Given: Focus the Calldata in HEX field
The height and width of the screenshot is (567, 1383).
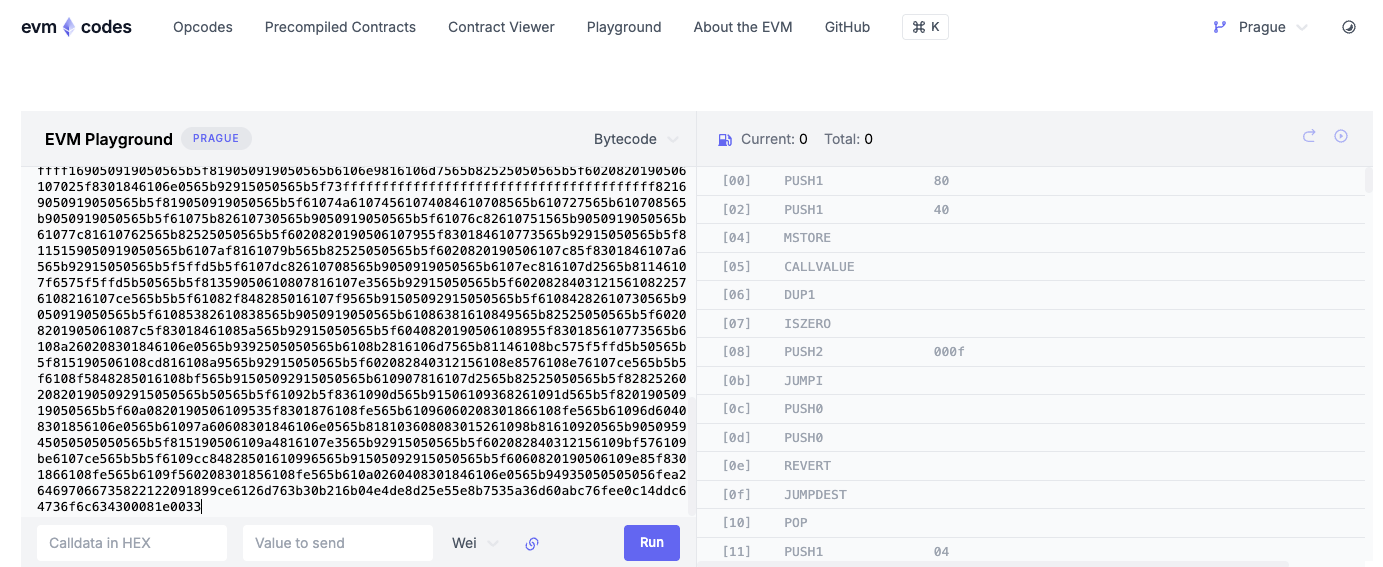Looking at the screenshot, I should pos(132,543).
